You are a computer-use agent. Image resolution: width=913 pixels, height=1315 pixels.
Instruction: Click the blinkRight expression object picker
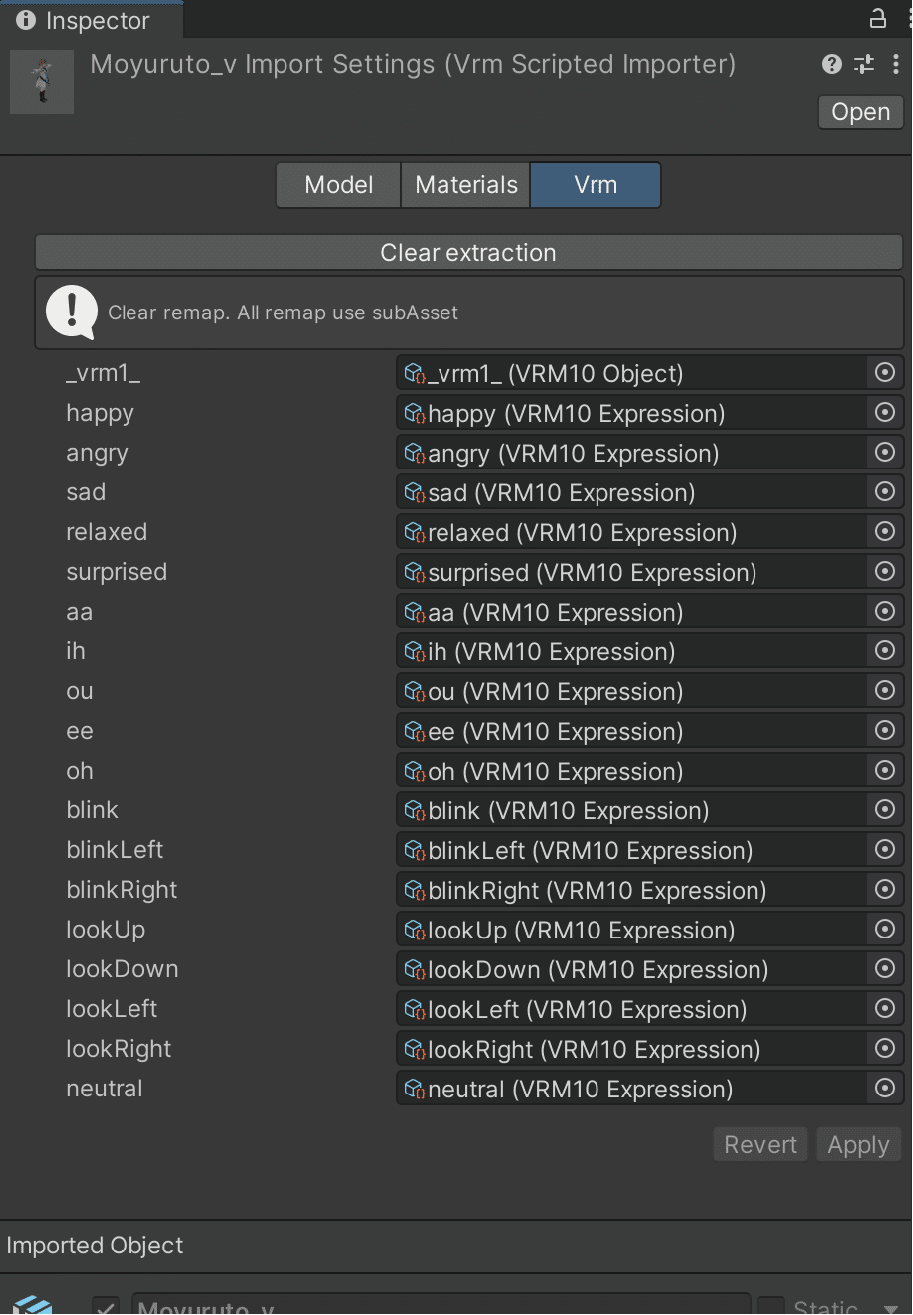click(x=884, y=889)
